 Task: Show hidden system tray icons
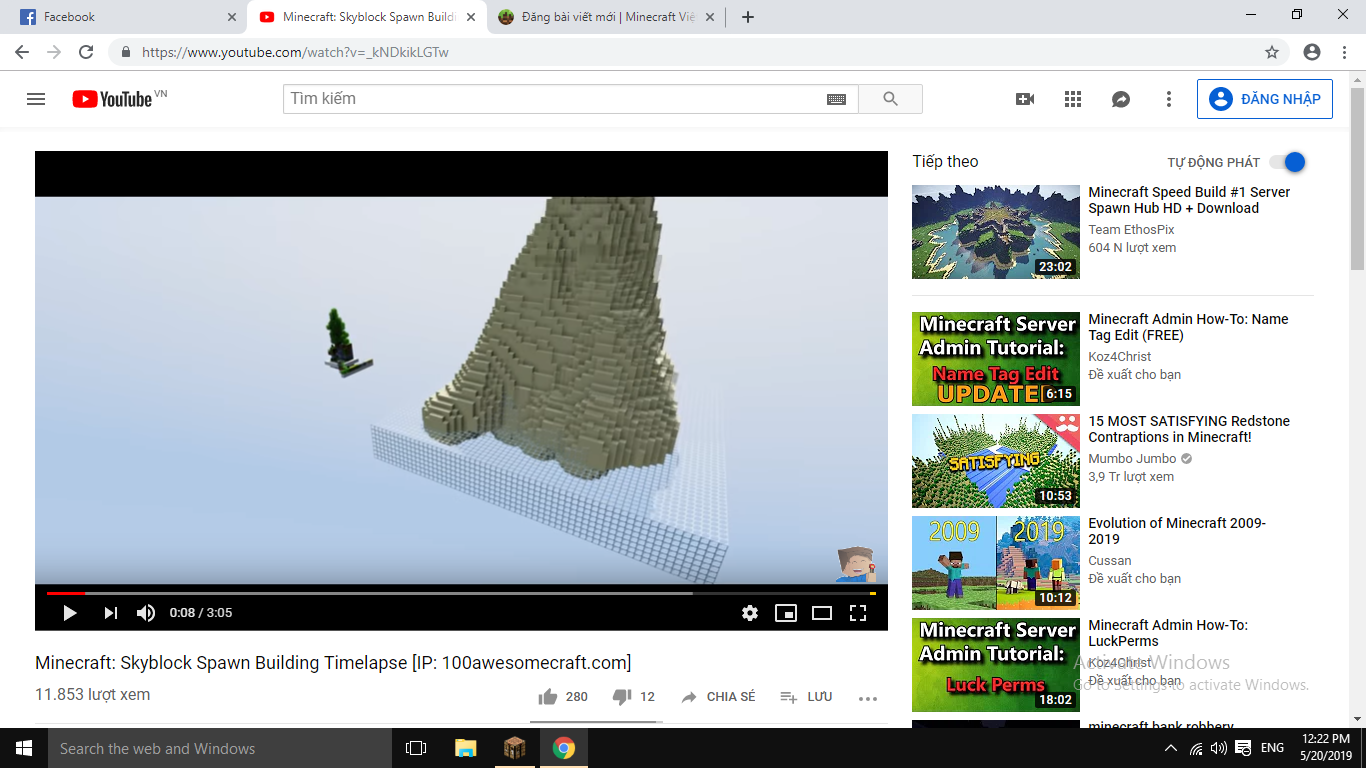pyautogui.click(x=1171, y=748)
